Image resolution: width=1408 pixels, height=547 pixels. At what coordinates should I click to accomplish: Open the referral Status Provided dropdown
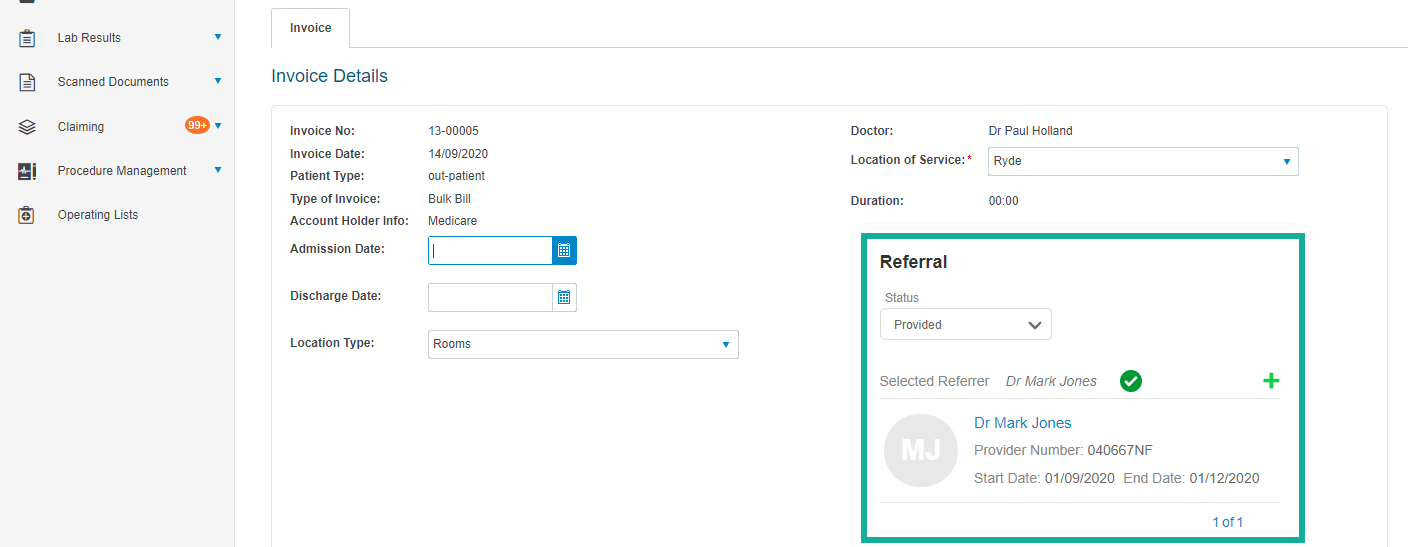(966, 324)
